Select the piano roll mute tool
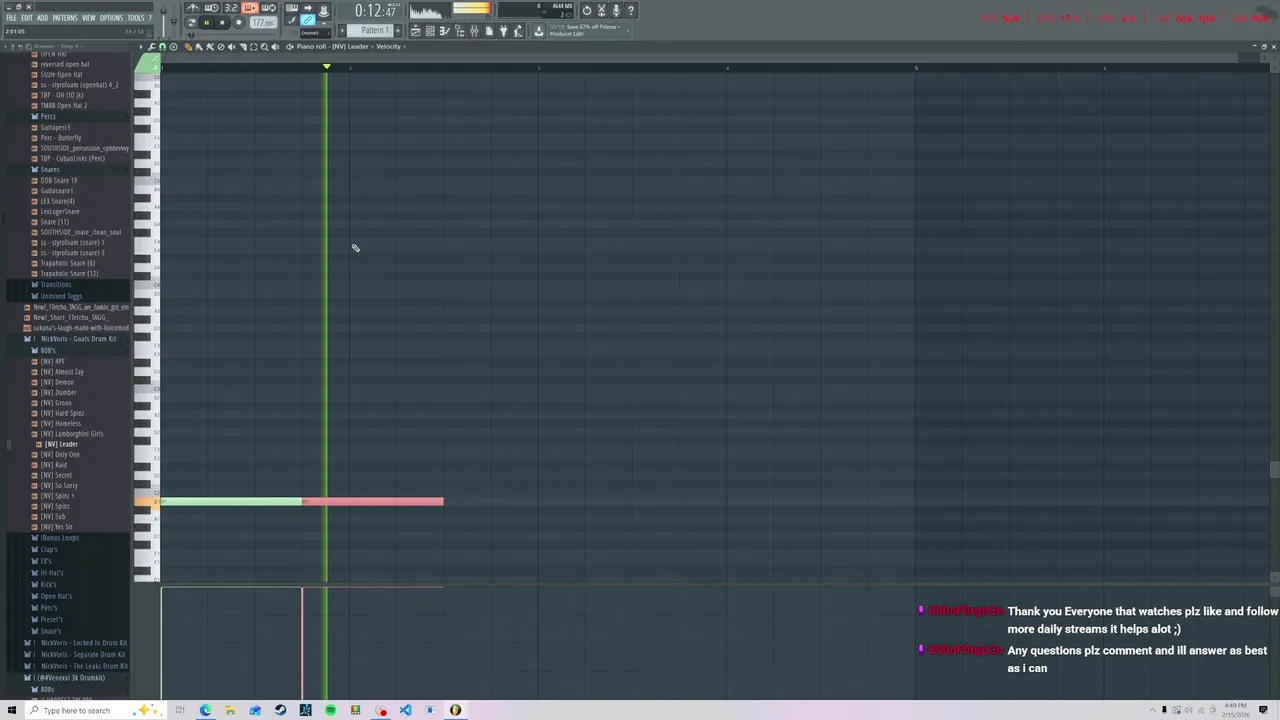This screenshot has width=1280, height=720. coord(232,46)
